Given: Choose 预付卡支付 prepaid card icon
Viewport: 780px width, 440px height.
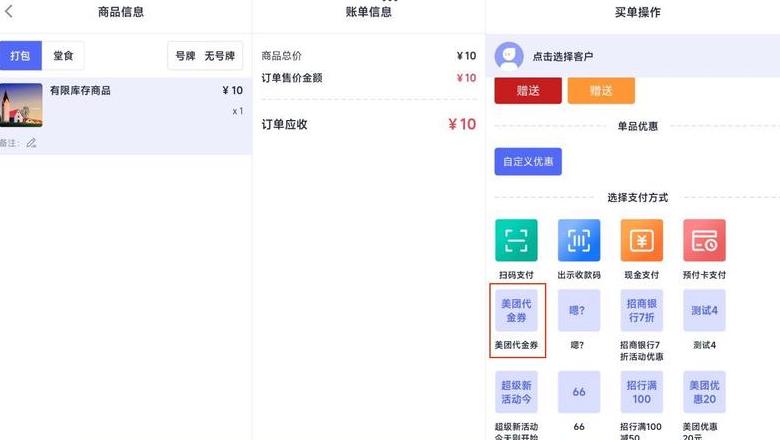Looking at the screenshot, I should (704, 240).
